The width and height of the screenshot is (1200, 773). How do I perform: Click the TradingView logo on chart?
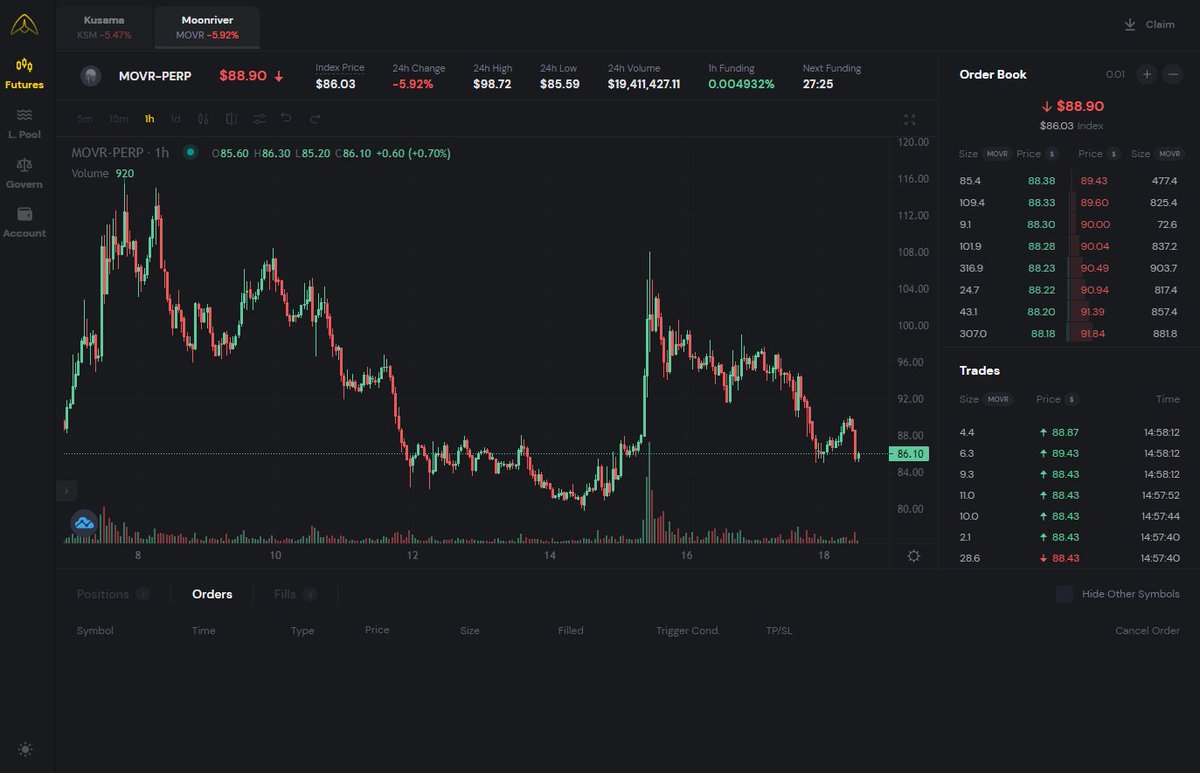coord(83,522)
